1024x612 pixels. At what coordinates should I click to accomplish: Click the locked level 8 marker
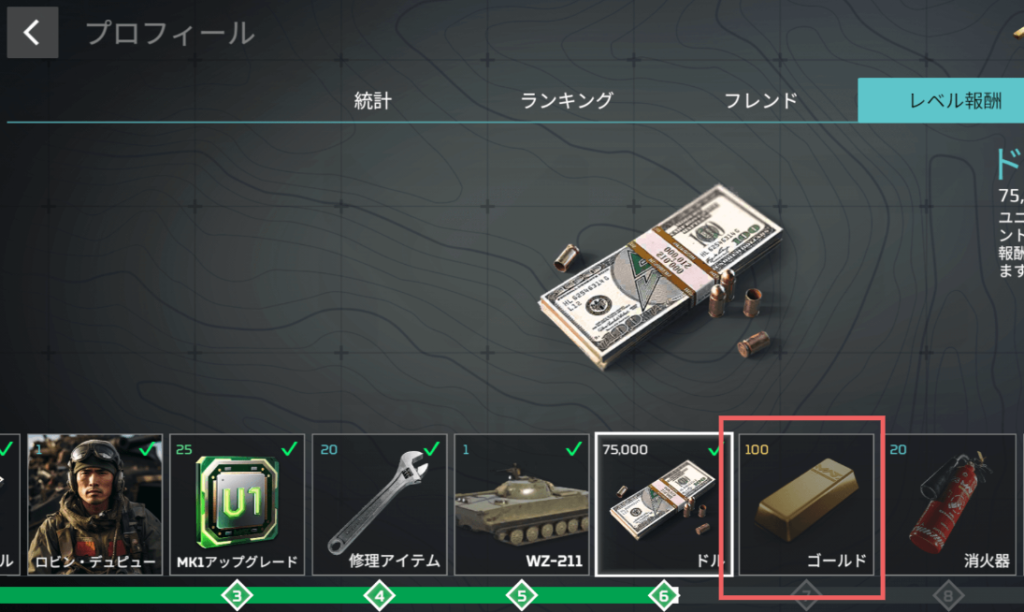click(948, 596)
